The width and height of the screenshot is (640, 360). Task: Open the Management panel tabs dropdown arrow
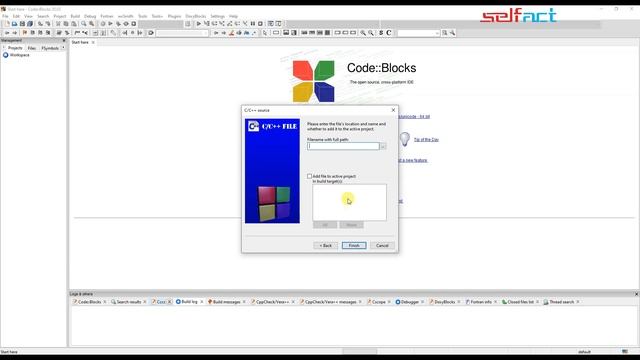click(63, 48)
